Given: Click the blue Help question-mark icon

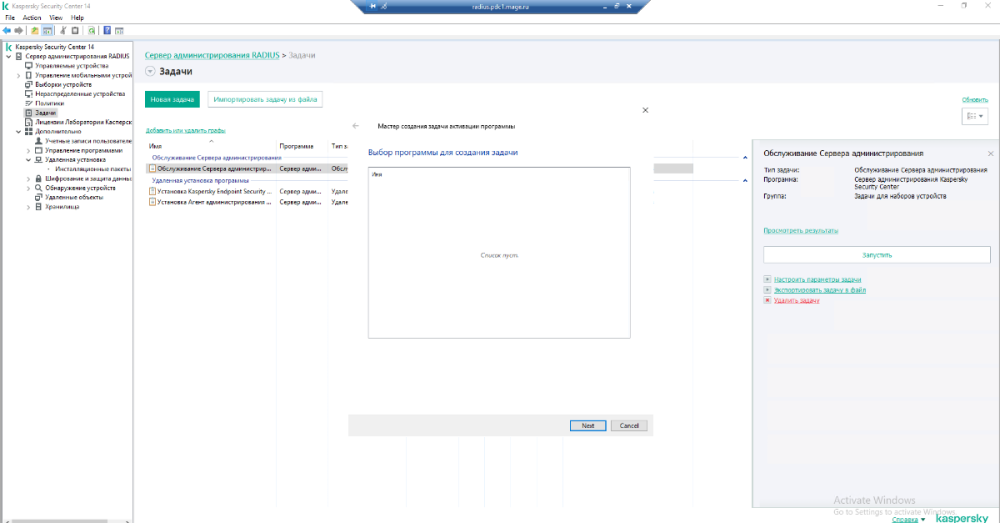Looking at the screenshot, I should pos(107,31).
